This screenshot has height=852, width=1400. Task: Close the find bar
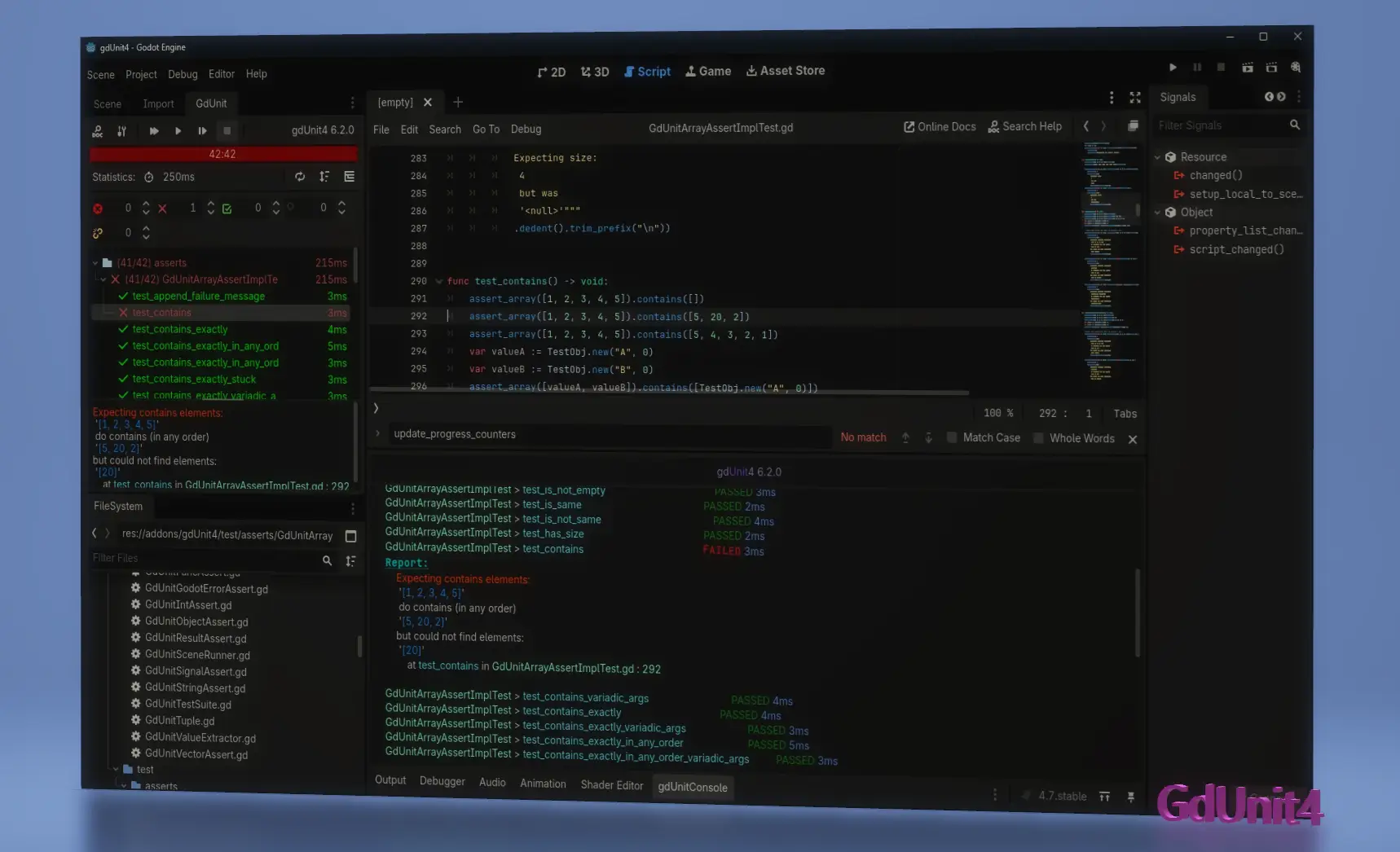[1133, 440]
